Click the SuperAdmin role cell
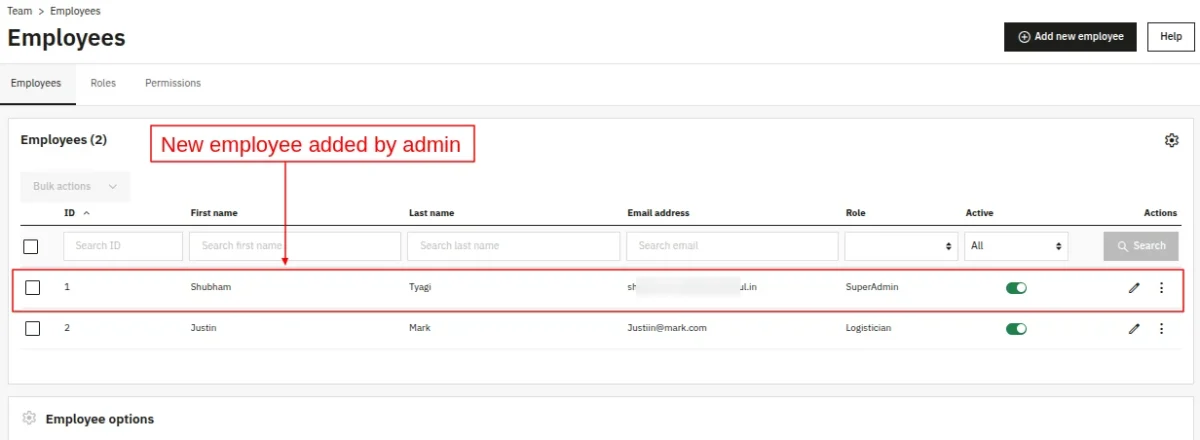1200x440 pixels. pyautogui.click(x=873, y=288)
